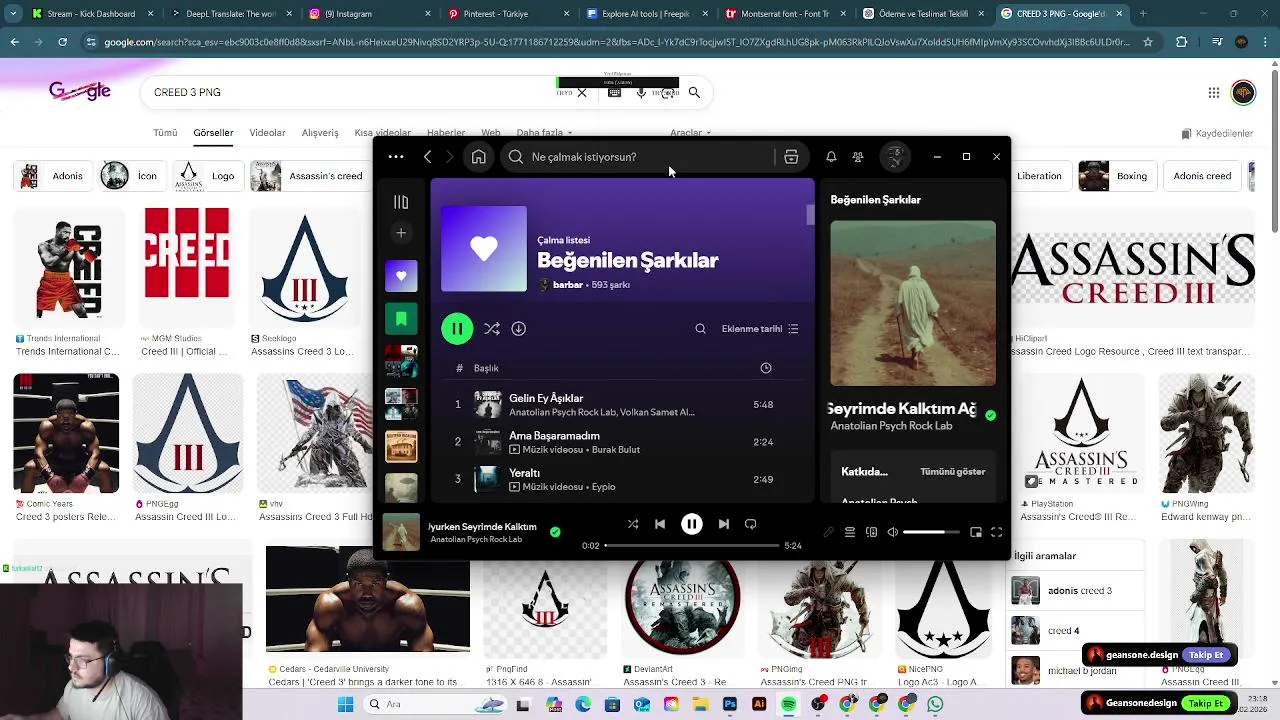Select the Boxing filter chip
The height and width of the screenshot is (720, 1280).
point(1118,176)
